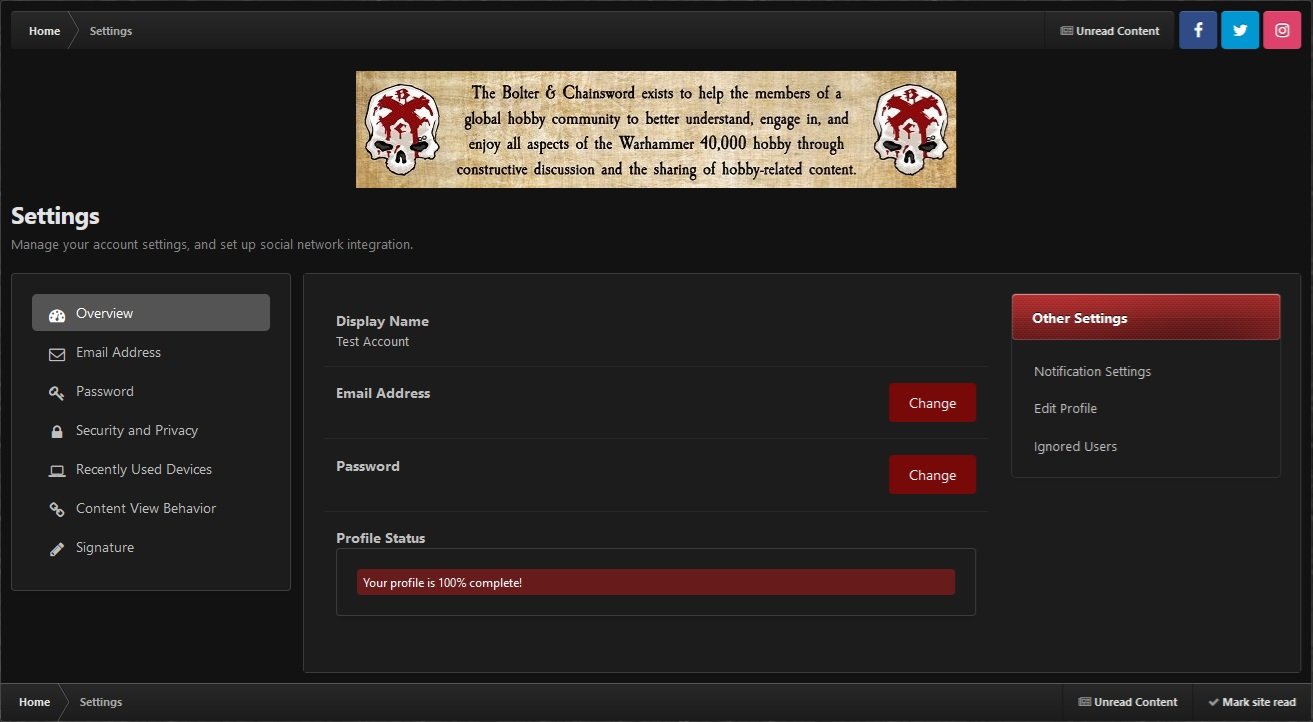Open Ignored Users settings

1075,446
